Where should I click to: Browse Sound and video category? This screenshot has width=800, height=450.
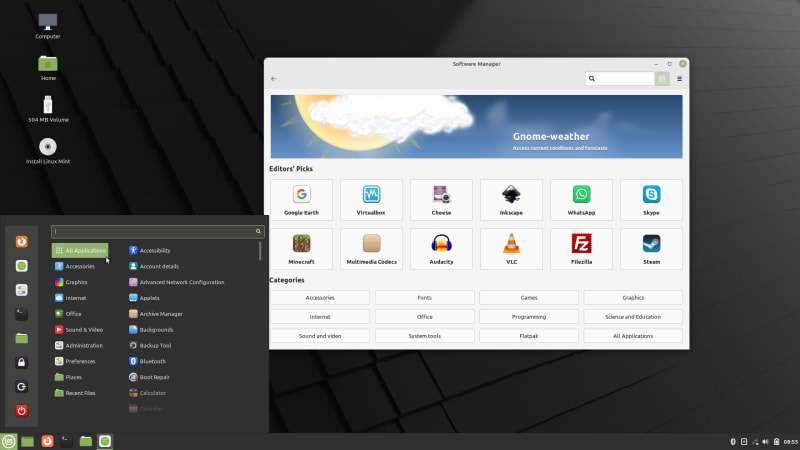pyautogui.click(x=320, y=336)
